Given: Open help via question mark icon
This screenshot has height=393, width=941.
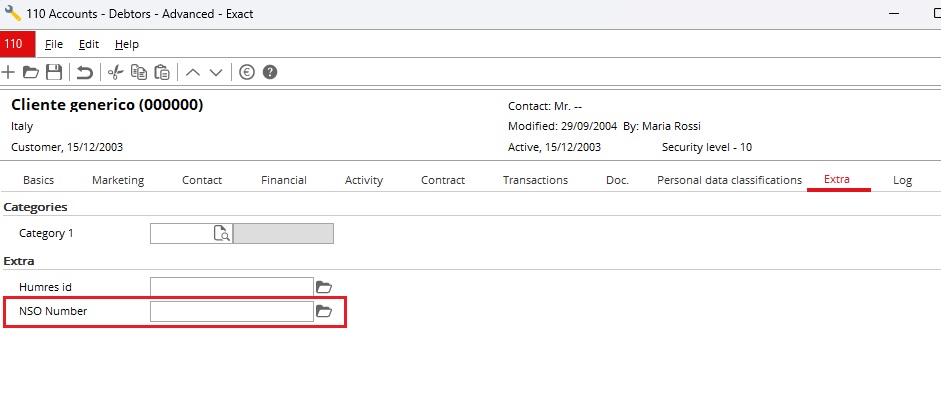Looking at the screenshot, I should tap(270, 73).
